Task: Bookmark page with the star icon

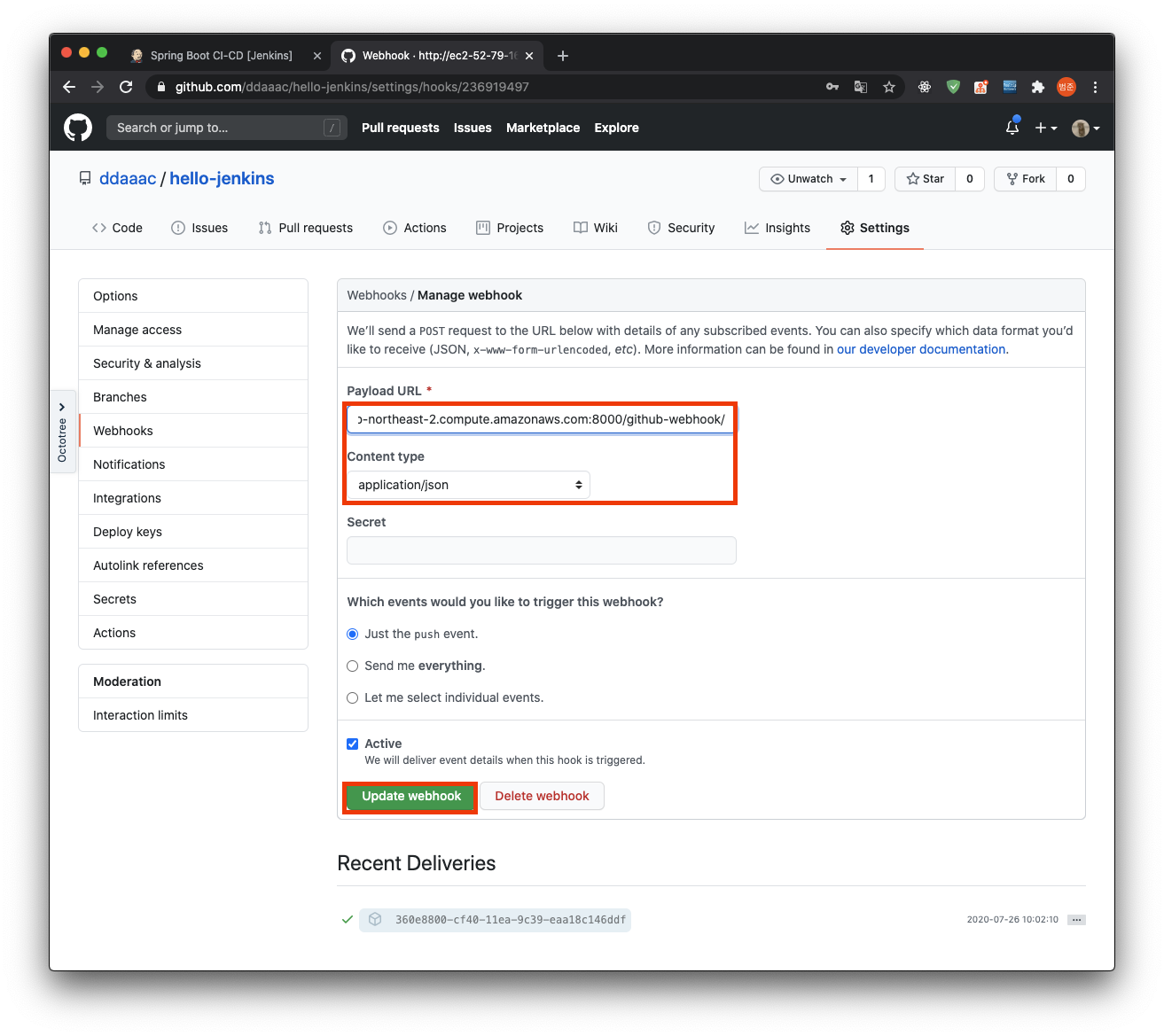Action: pos(889,87)
